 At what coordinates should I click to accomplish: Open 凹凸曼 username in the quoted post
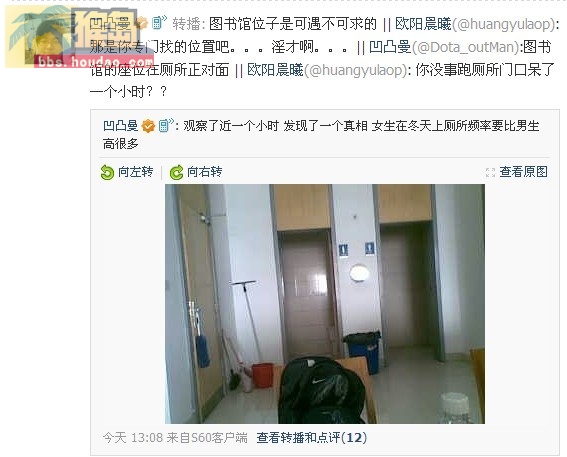(x=120, y=126)
